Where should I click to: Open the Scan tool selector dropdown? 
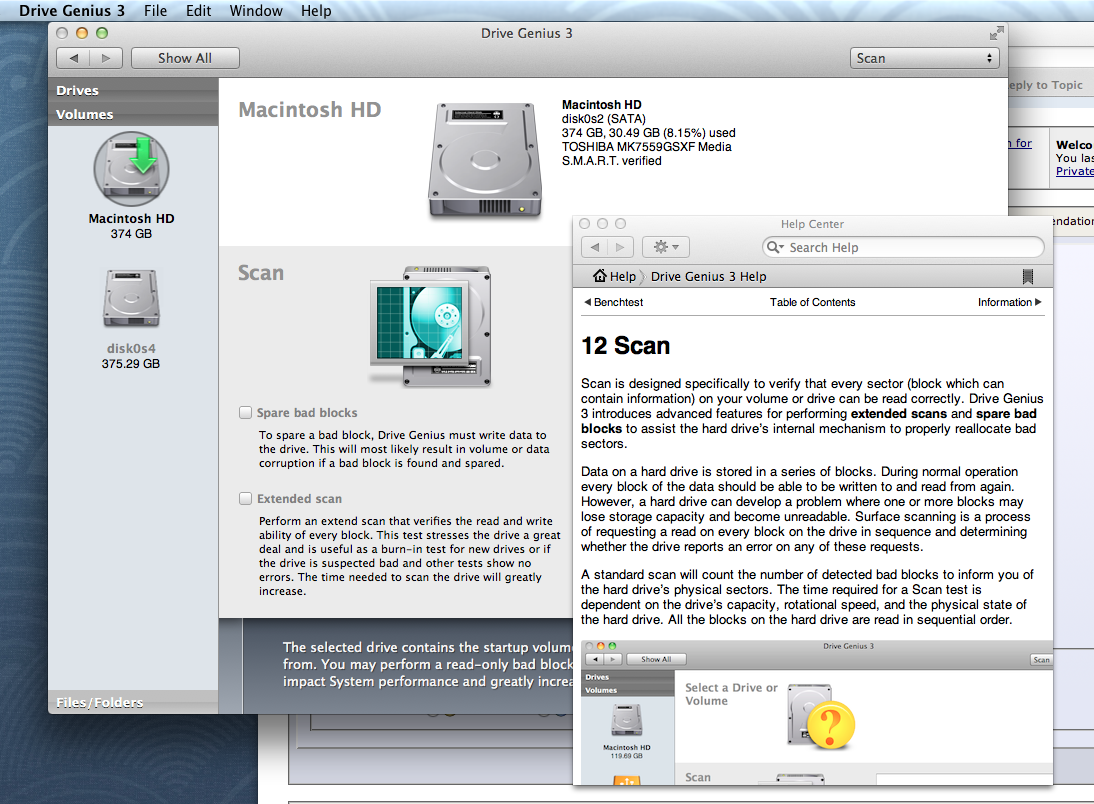pos(924,58)
